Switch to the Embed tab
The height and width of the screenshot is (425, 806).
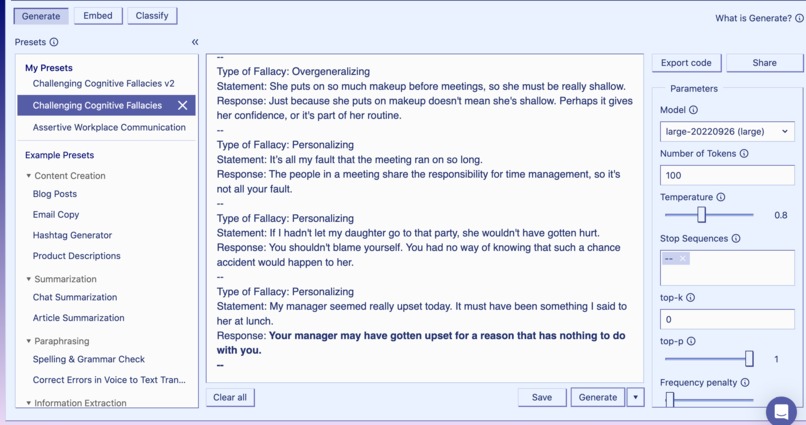[x=98, y=16]
